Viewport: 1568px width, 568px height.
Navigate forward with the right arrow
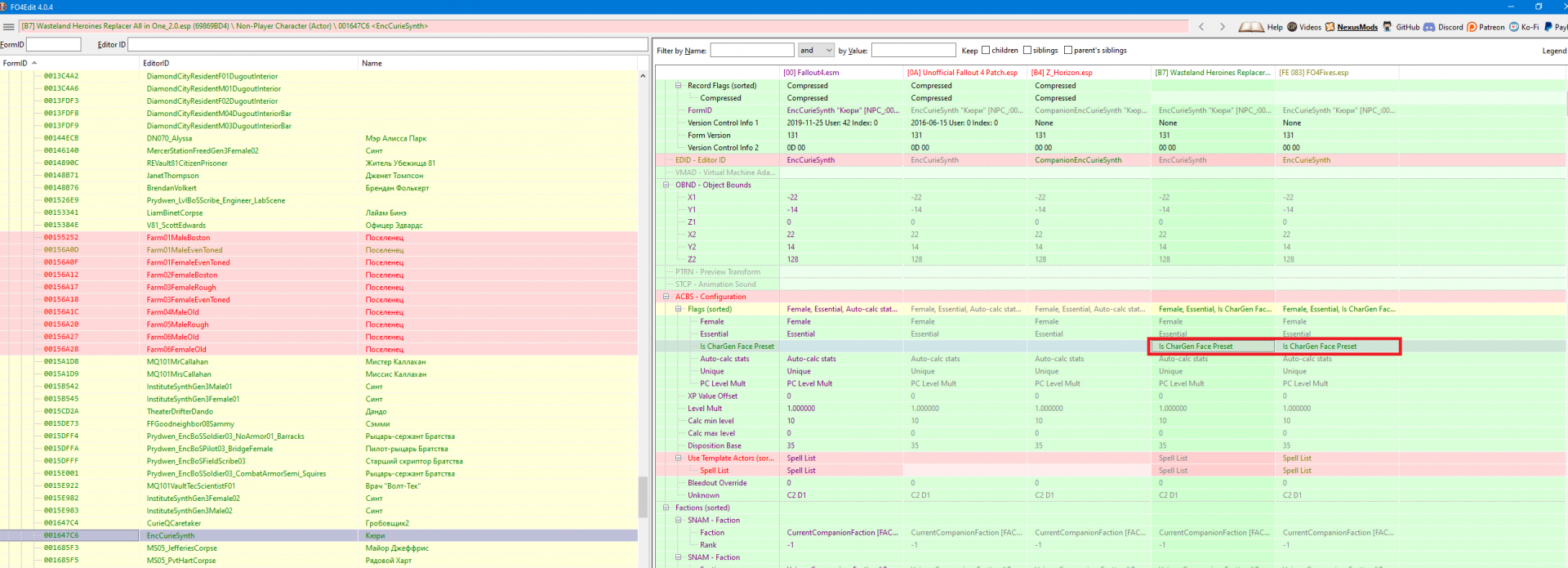coord(1223,27)
